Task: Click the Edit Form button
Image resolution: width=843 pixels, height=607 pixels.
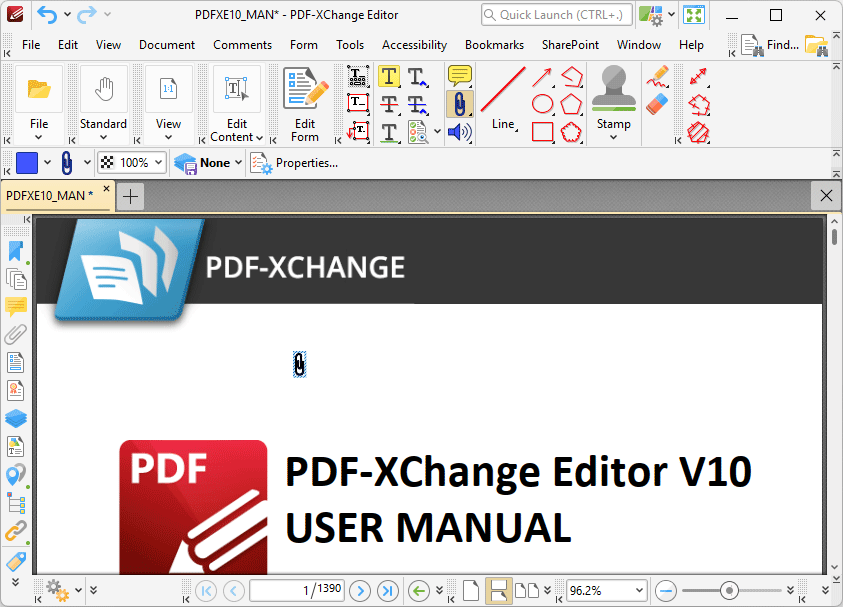Action: tap(305, 104)
